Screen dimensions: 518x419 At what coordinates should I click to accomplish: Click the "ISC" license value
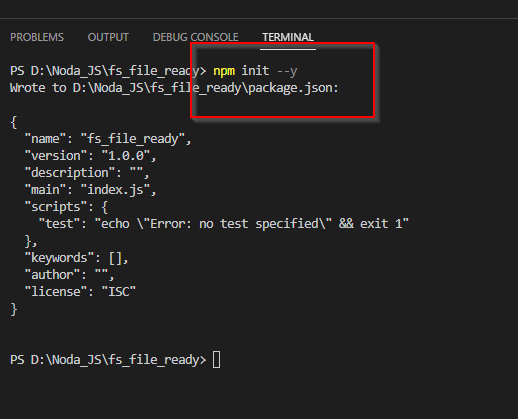(119, 292)
